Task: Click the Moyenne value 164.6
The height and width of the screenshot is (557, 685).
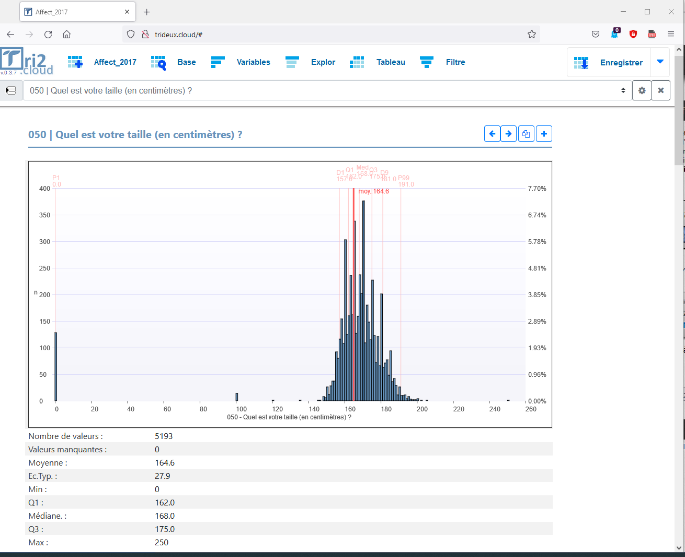Action: pyautogui.click(x=165, y=463)
